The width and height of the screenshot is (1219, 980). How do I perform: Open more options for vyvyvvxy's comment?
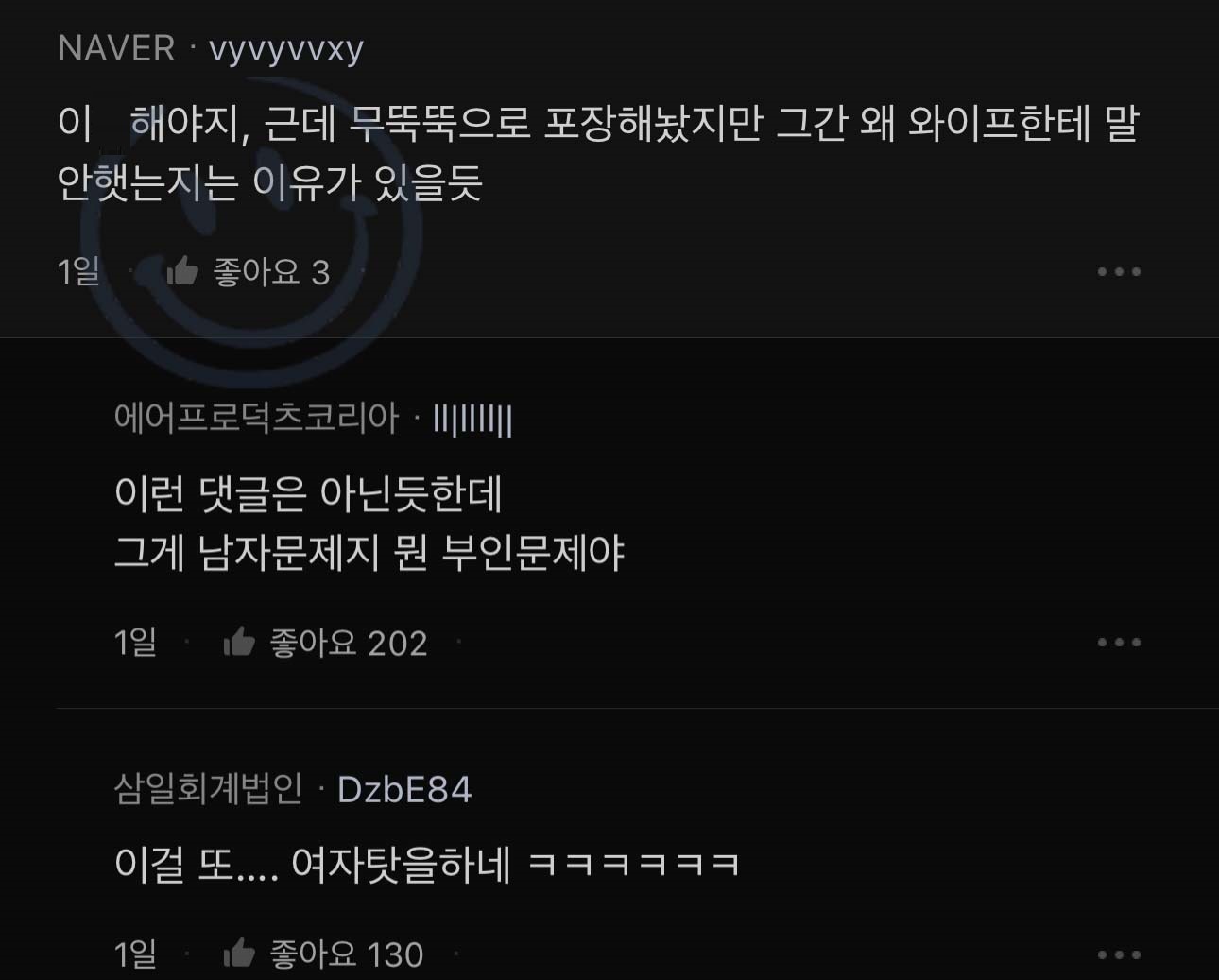coord(1119,272)
